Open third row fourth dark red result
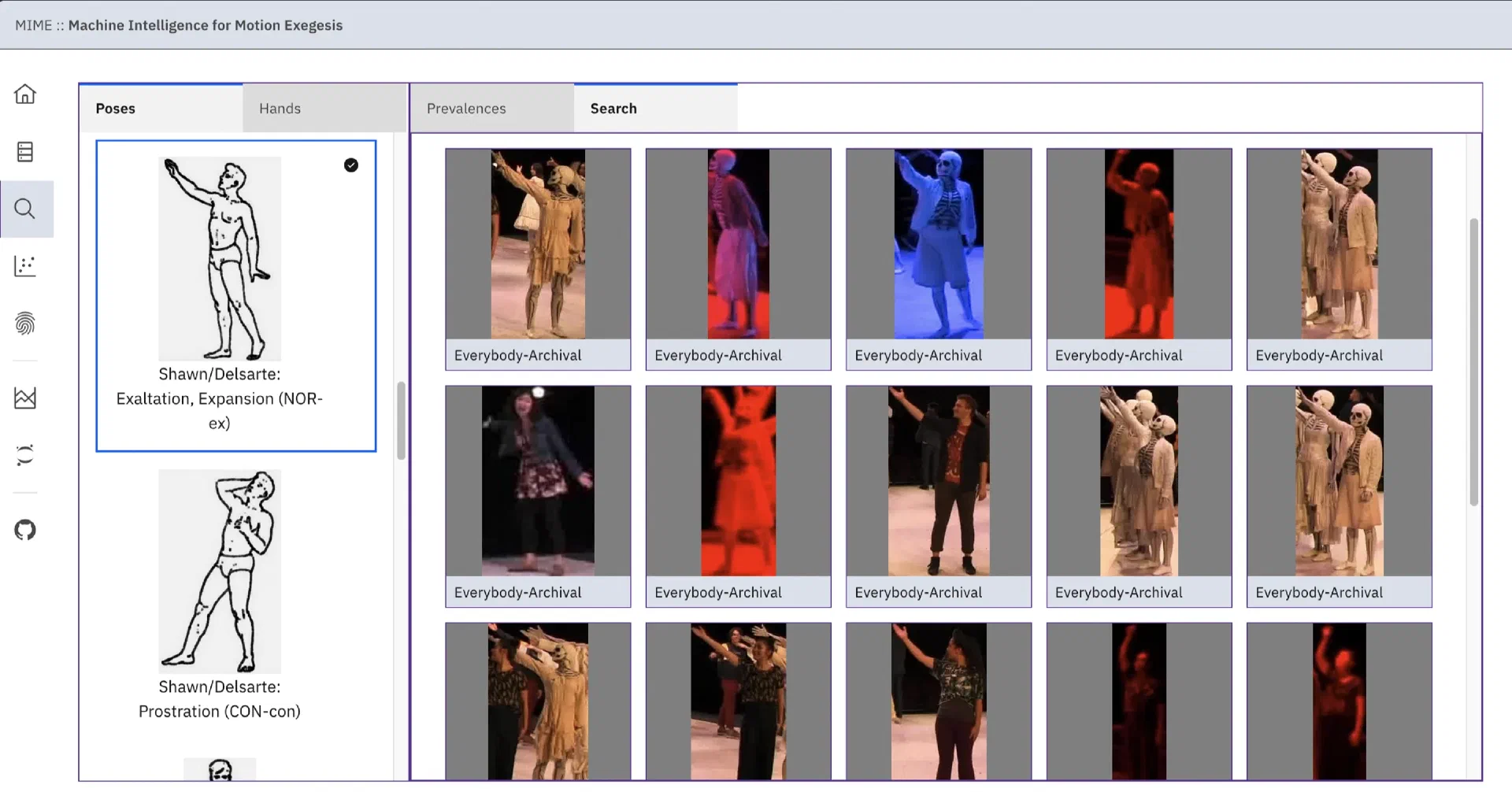This screenshot has width=1512, height=792. 1139,701
